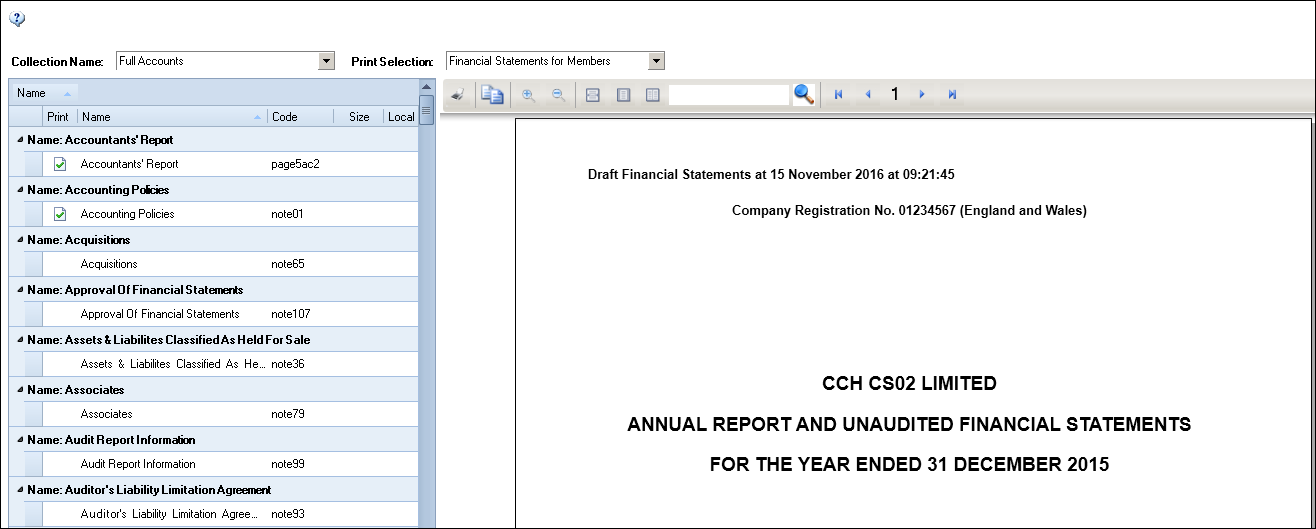Print the report preview
Image resolution: width=1316 pixels, height=529 pixels.
click(458, 95)
